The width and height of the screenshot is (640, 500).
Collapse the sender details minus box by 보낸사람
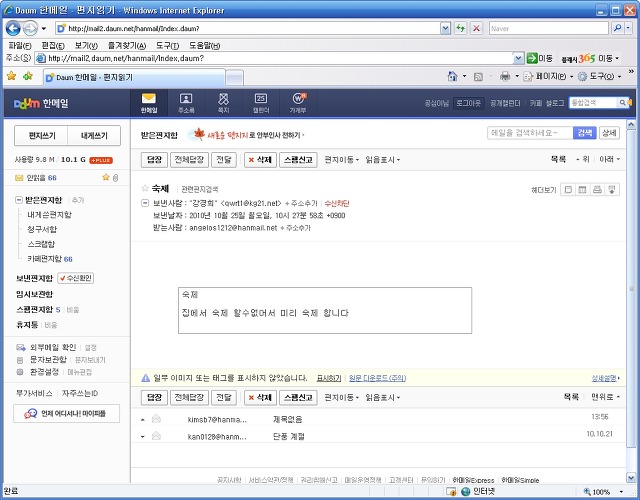(144, 203)
